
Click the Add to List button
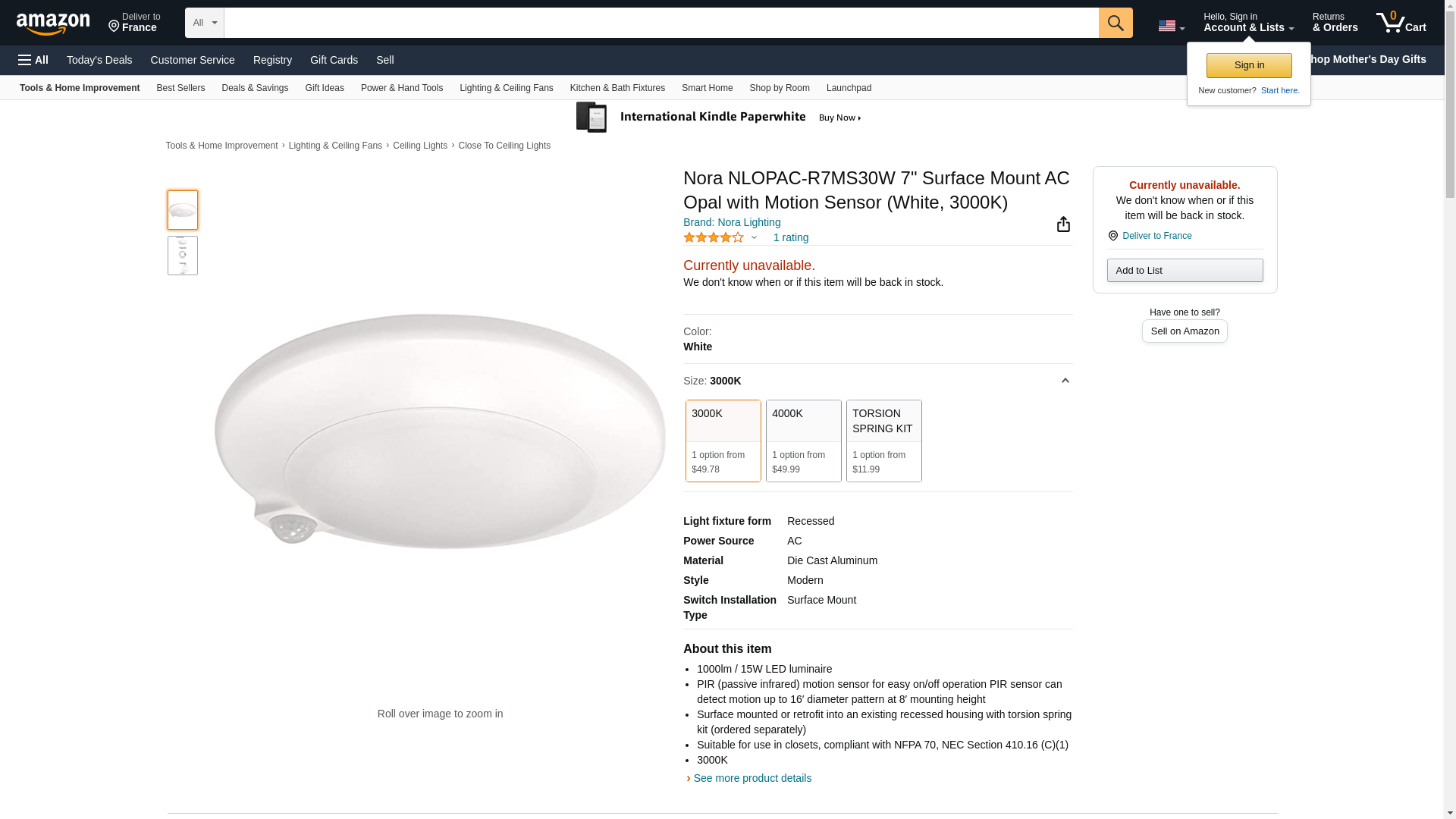(1185, 271)
